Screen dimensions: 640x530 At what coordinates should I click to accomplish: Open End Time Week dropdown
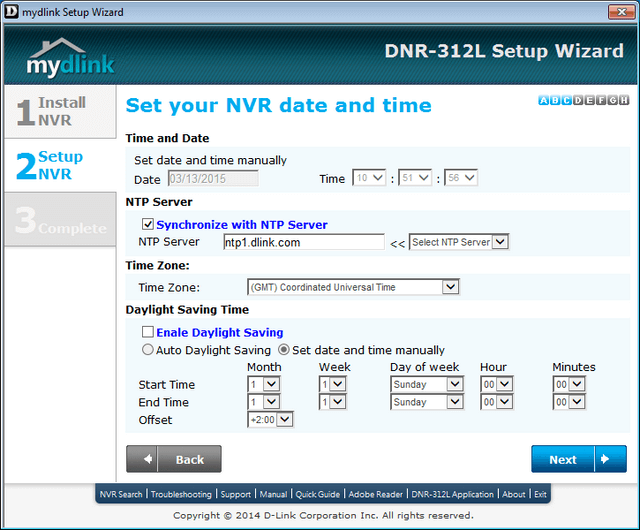[333, 402]
